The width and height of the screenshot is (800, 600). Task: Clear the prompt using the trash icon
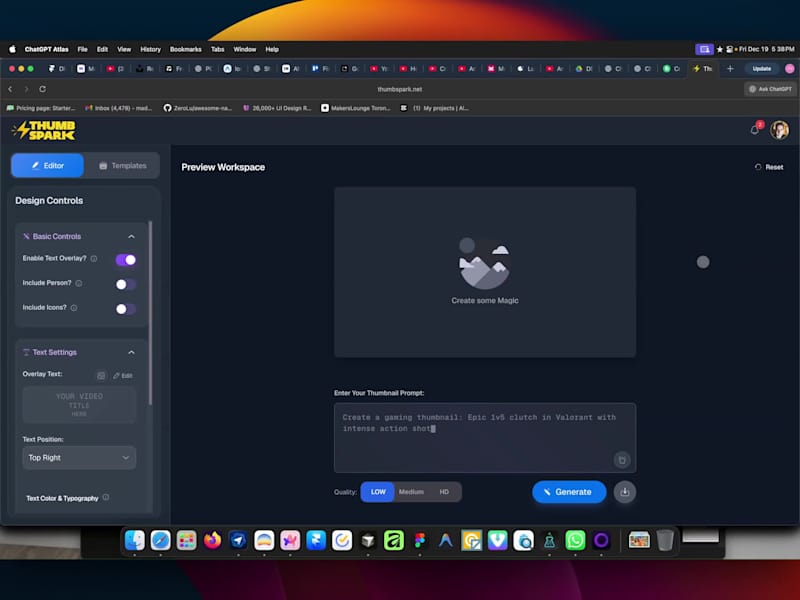[621, 459]
